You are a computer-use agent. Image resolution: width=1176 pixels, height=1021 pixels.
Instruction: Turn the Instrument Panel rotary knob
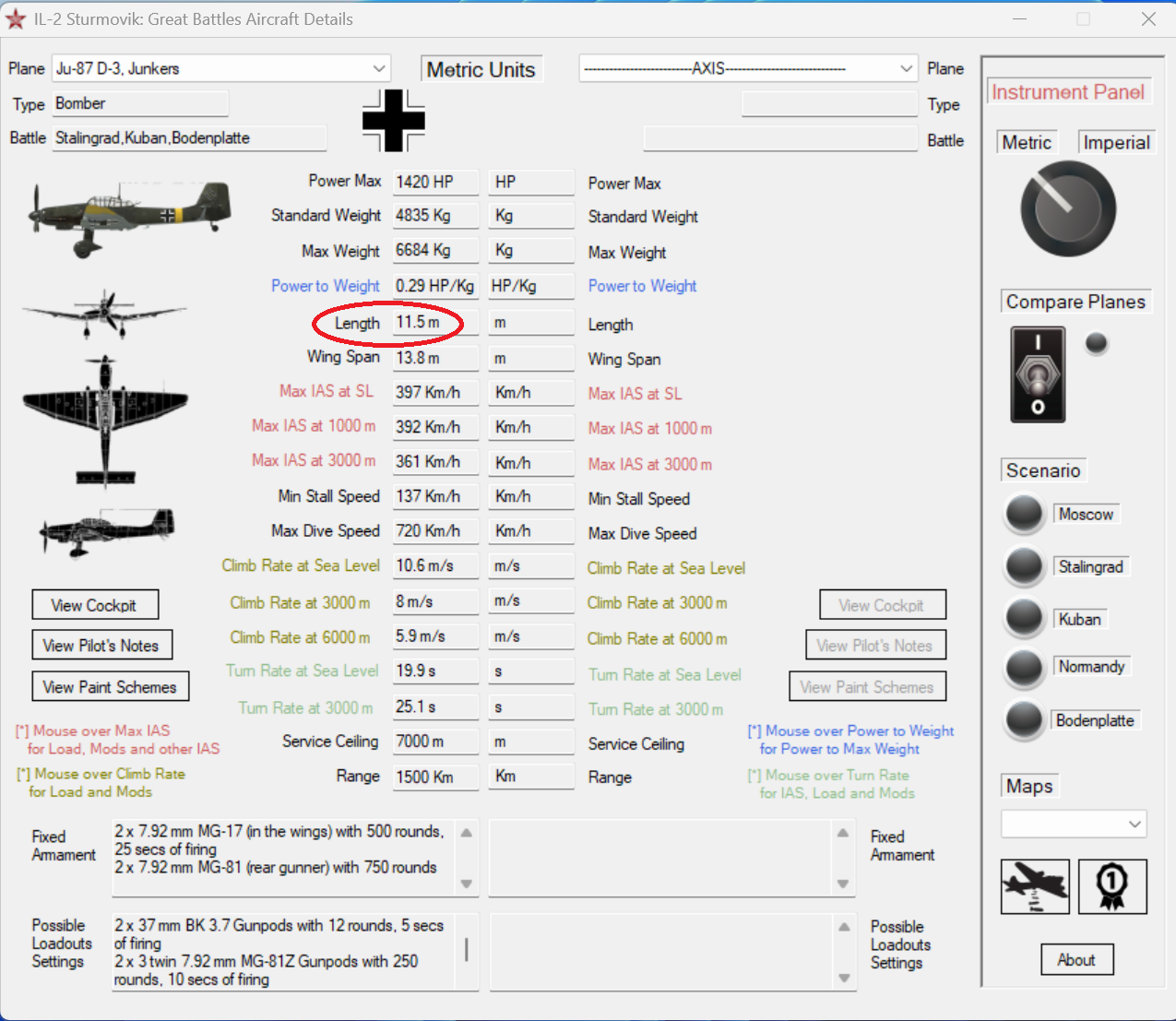pyautogui.click(x=1068, y=208)
